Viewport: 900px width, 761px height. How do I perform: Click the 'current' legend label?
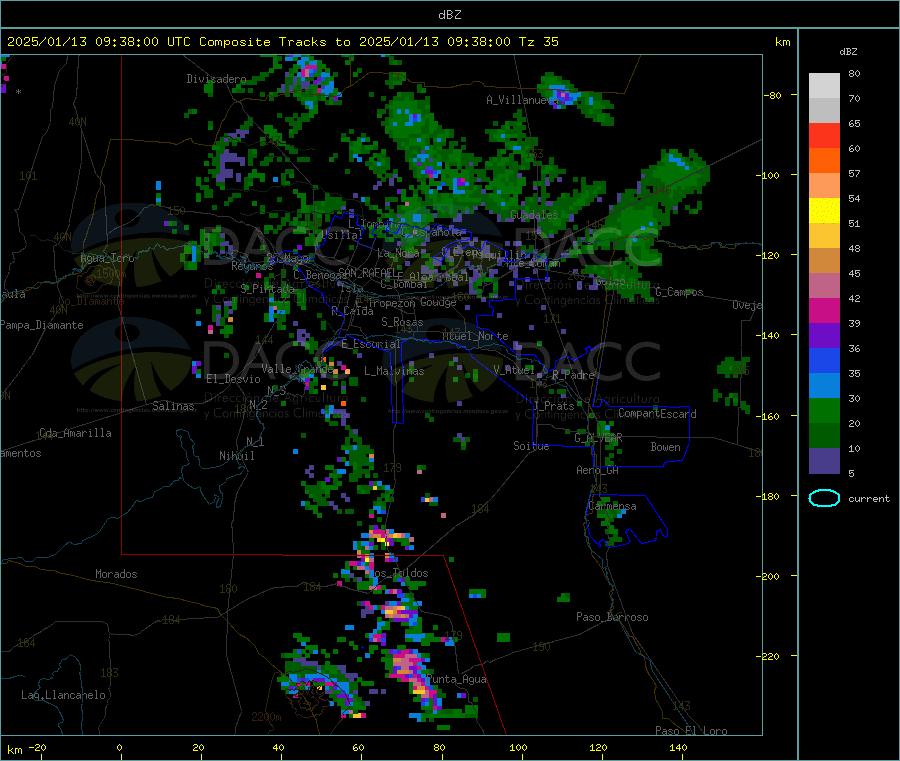tap(868, 499)
